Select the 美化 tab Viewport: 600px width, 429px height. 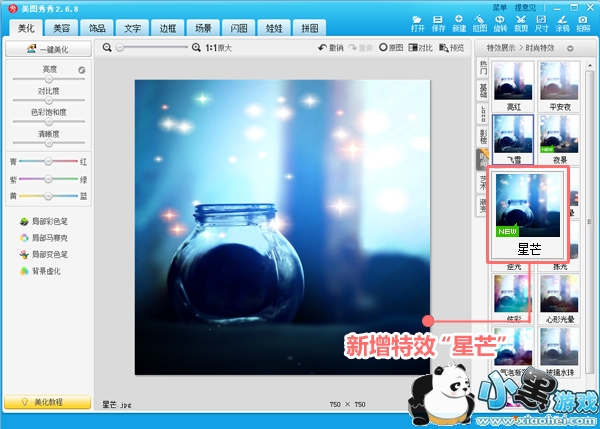coord(26,28)
